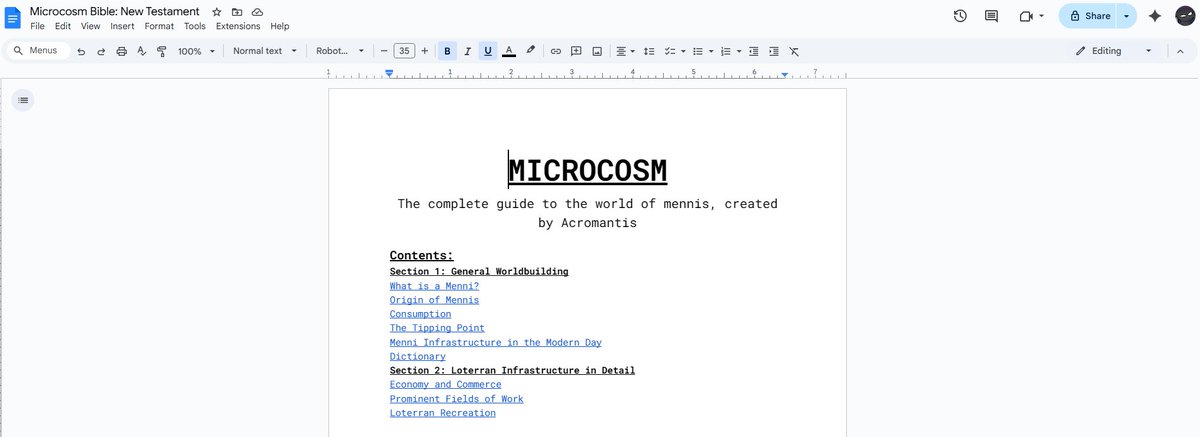
Task: Open the View menu
Action: click(x=90, y=26)
